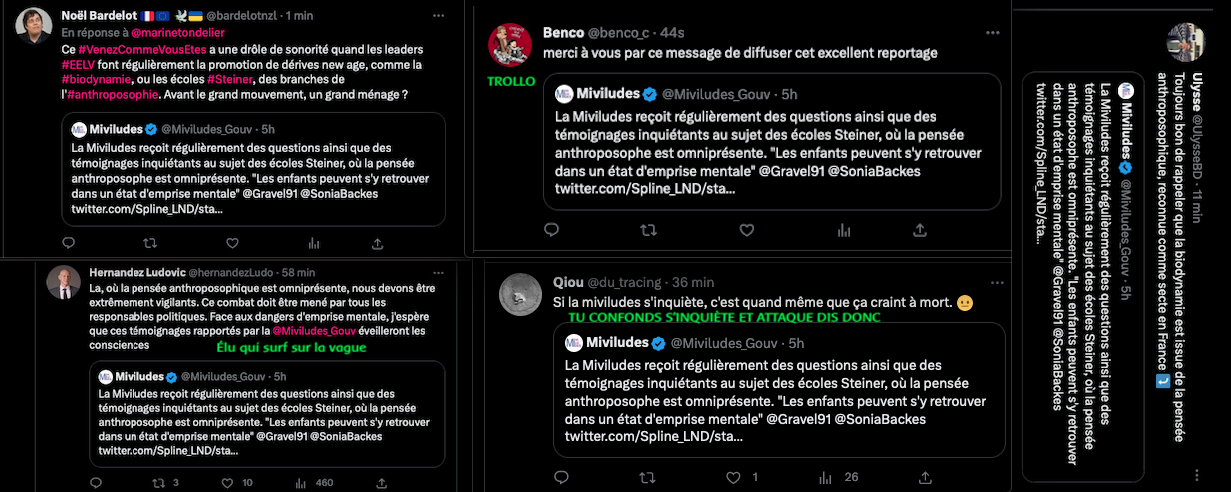Open view analytics on Noël Bardelot's tweet
The height and width of the screenshot is (492, 1231).
coord(314,242)
